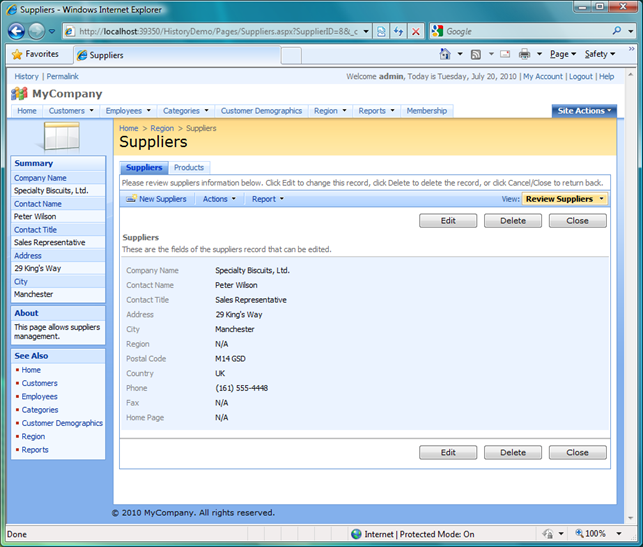Click the Region breadcrumb link
This screenshot has width=643, height=547.
pos(162,128)
